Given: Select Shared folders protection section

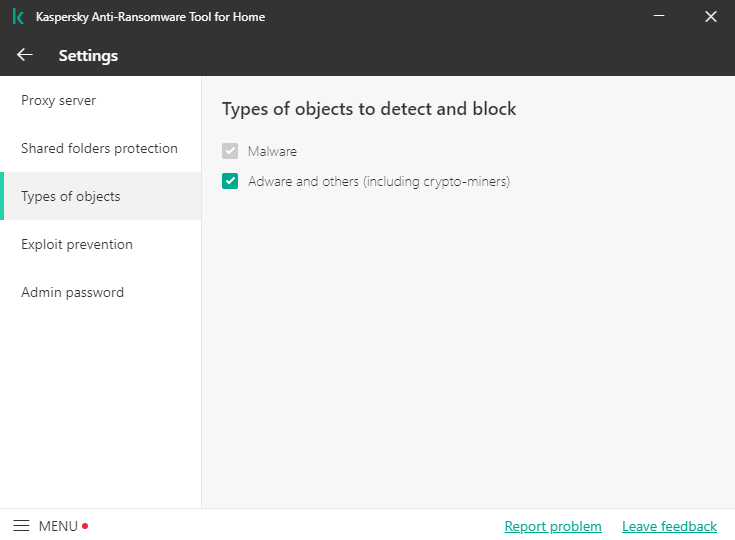Looking at the screenshot, I should [x=99, y=148].
